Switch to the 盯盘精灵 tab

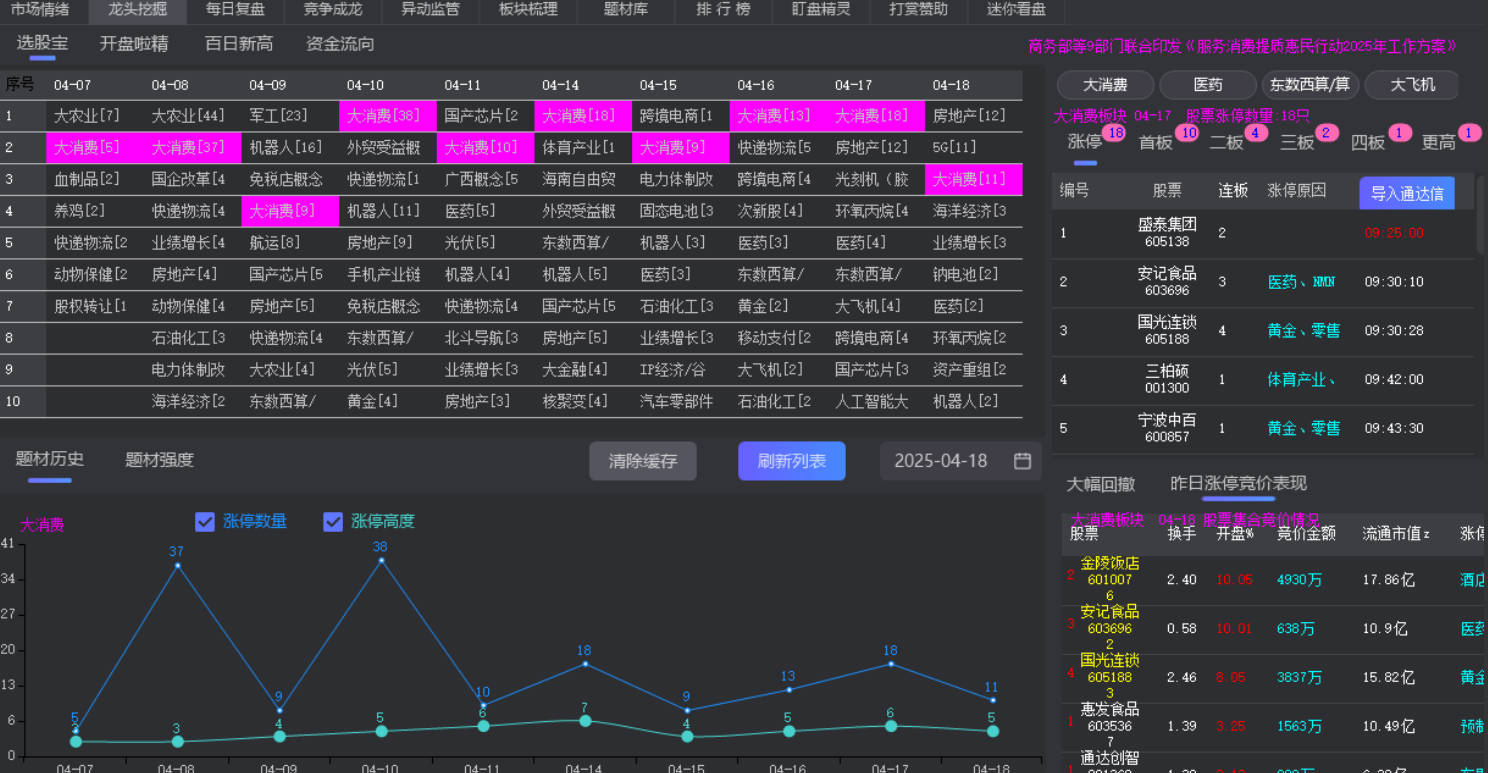[821, 10]
